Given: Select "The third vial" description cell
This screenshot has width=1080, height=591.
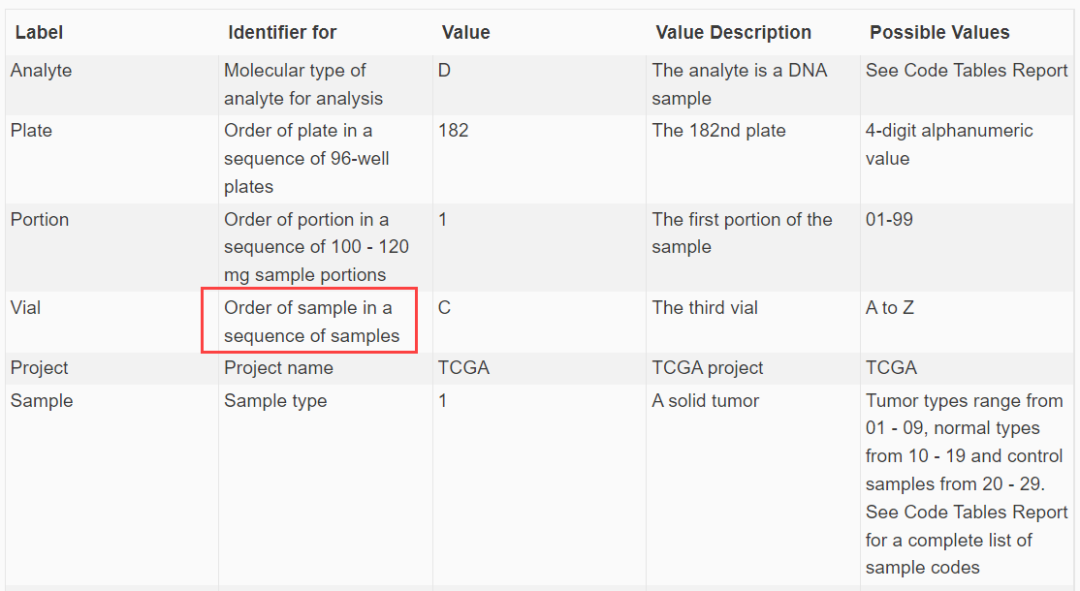Looking at the screenshot, I should (x=704, y=308).
